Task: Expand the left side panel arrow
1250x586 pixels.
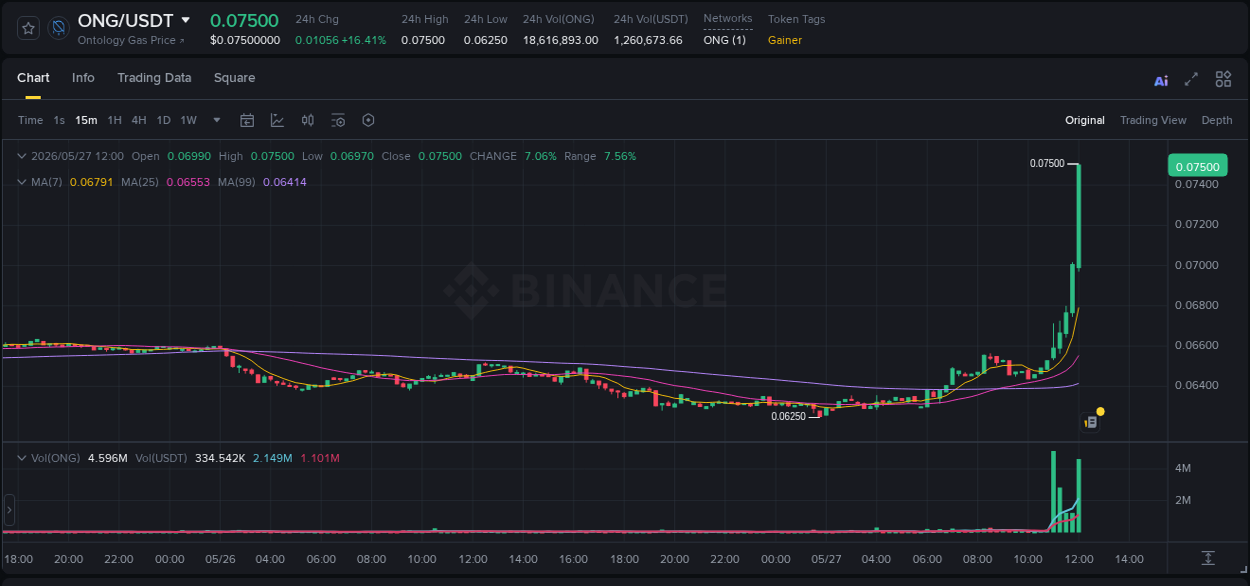Action: 10,510
